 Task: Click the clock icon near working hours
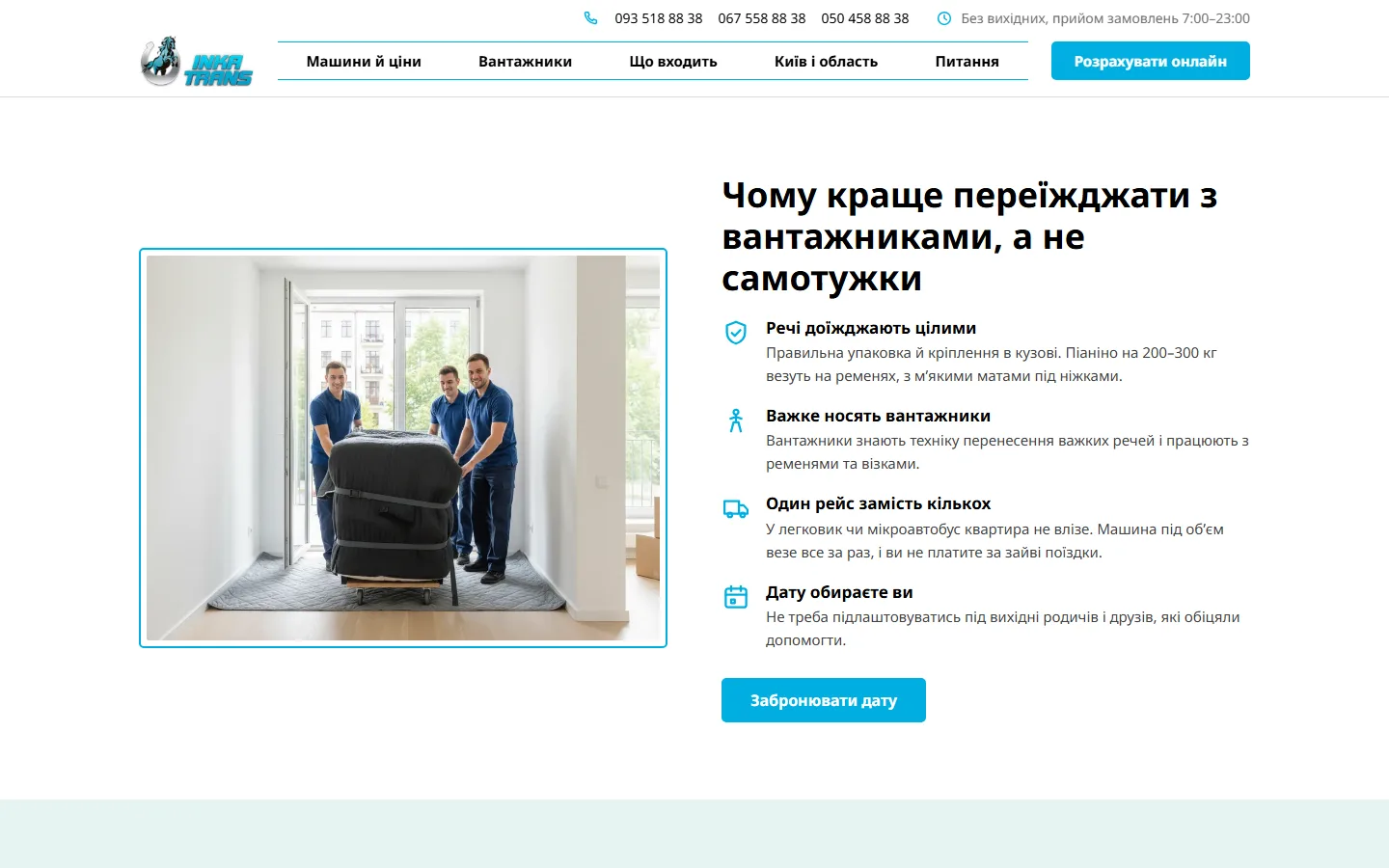[944, 18]
